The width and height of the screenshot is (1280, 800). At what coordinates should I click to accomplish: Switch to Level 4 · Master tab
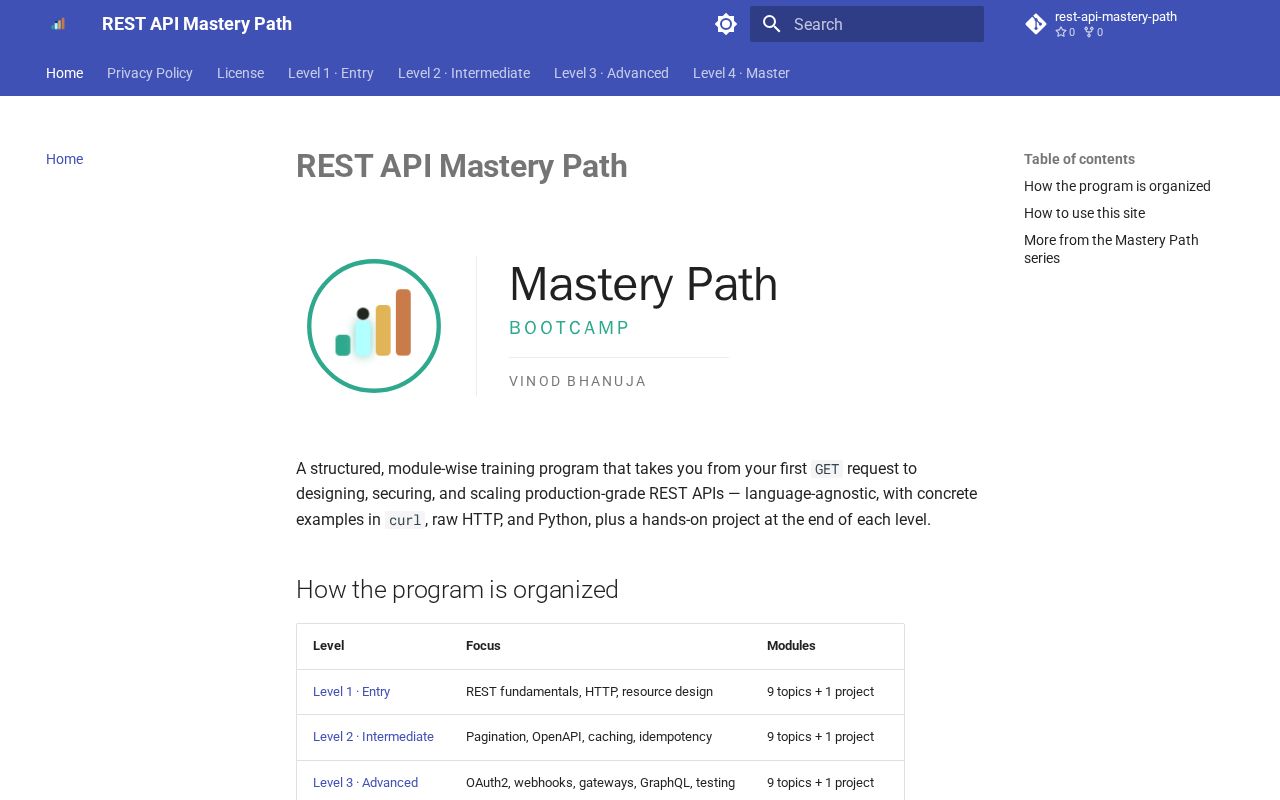tap(741, 73)
